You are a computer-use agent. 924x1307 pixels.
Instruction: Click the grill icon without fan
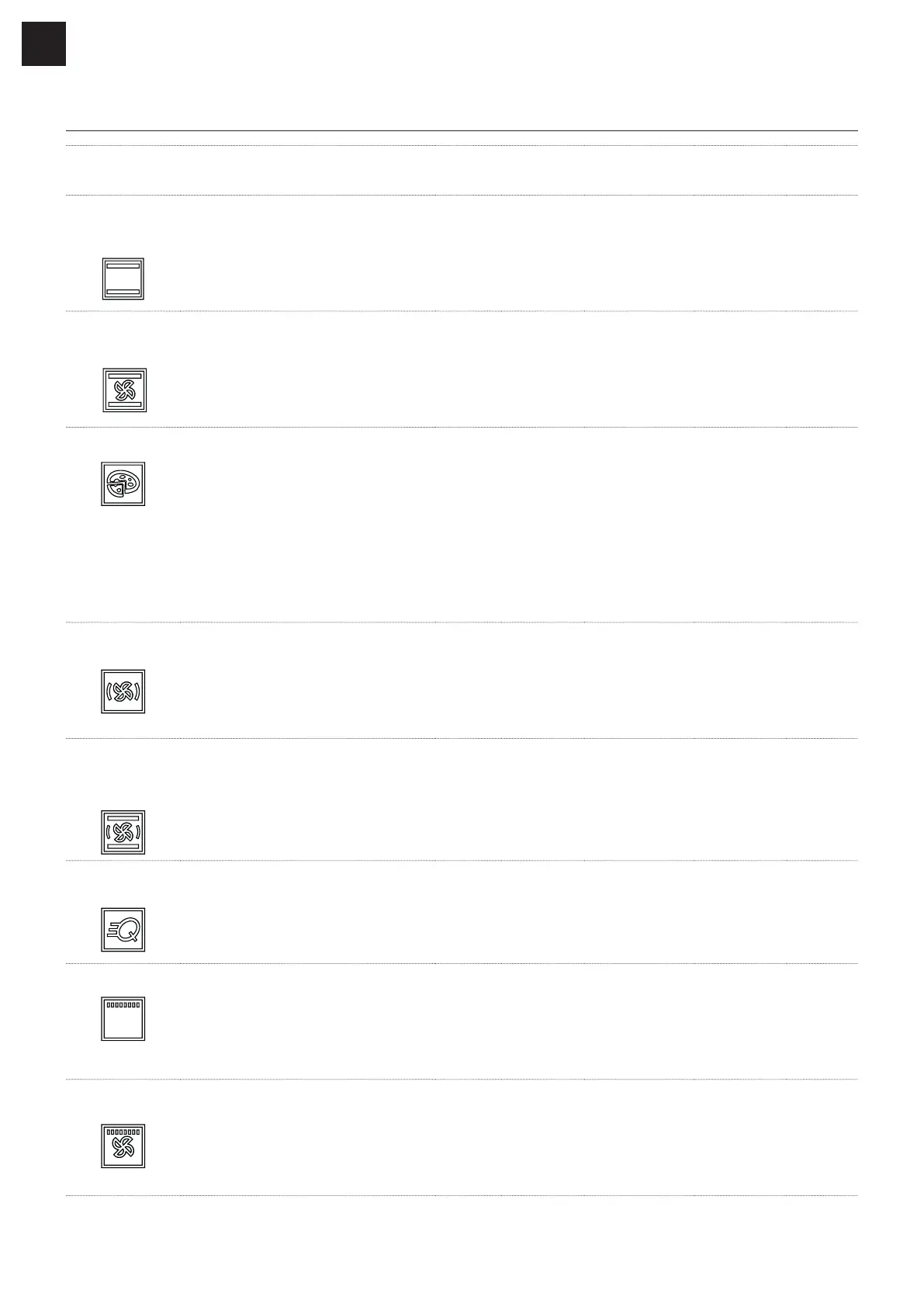123,1019
